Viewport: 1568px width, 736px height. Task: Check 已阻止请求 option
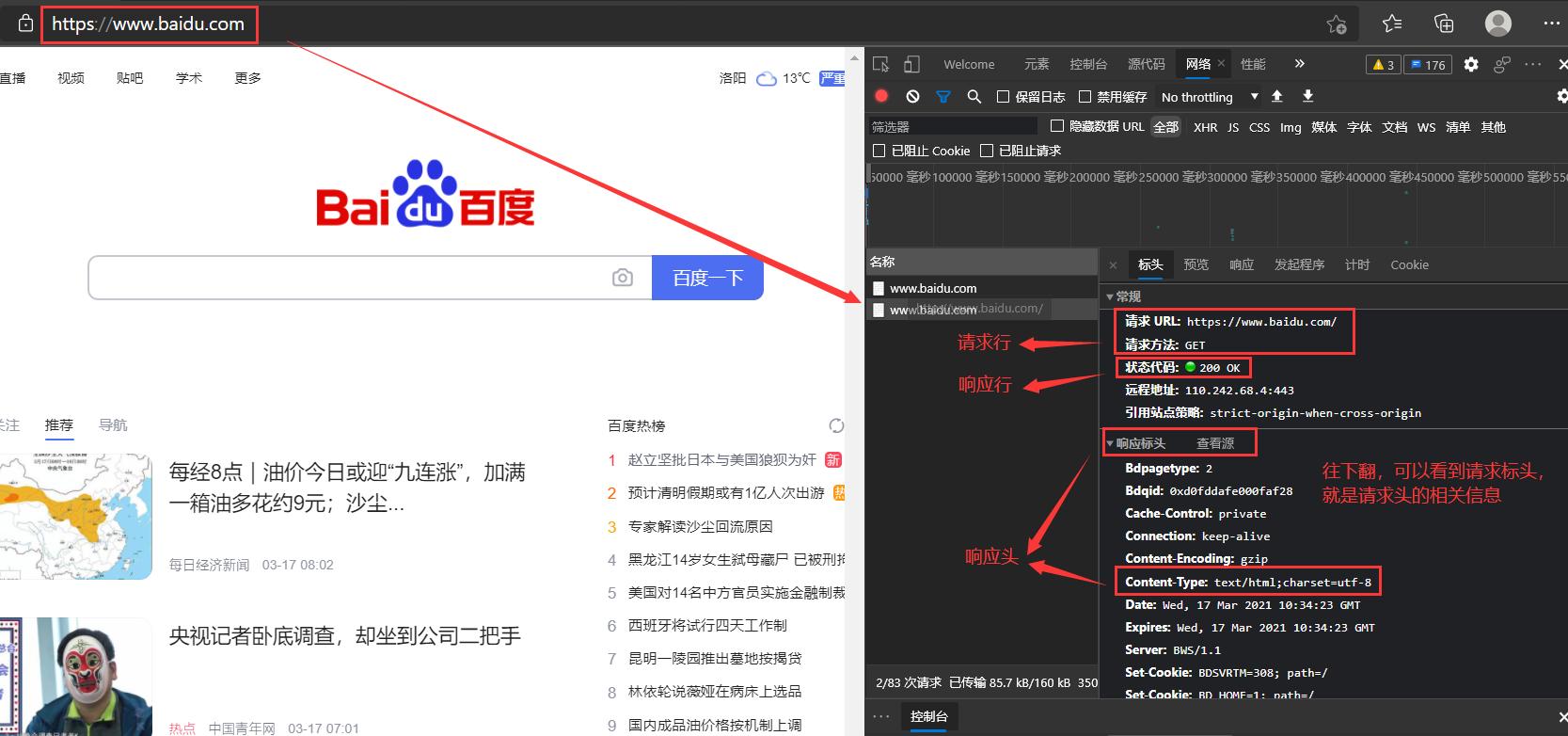986,151
